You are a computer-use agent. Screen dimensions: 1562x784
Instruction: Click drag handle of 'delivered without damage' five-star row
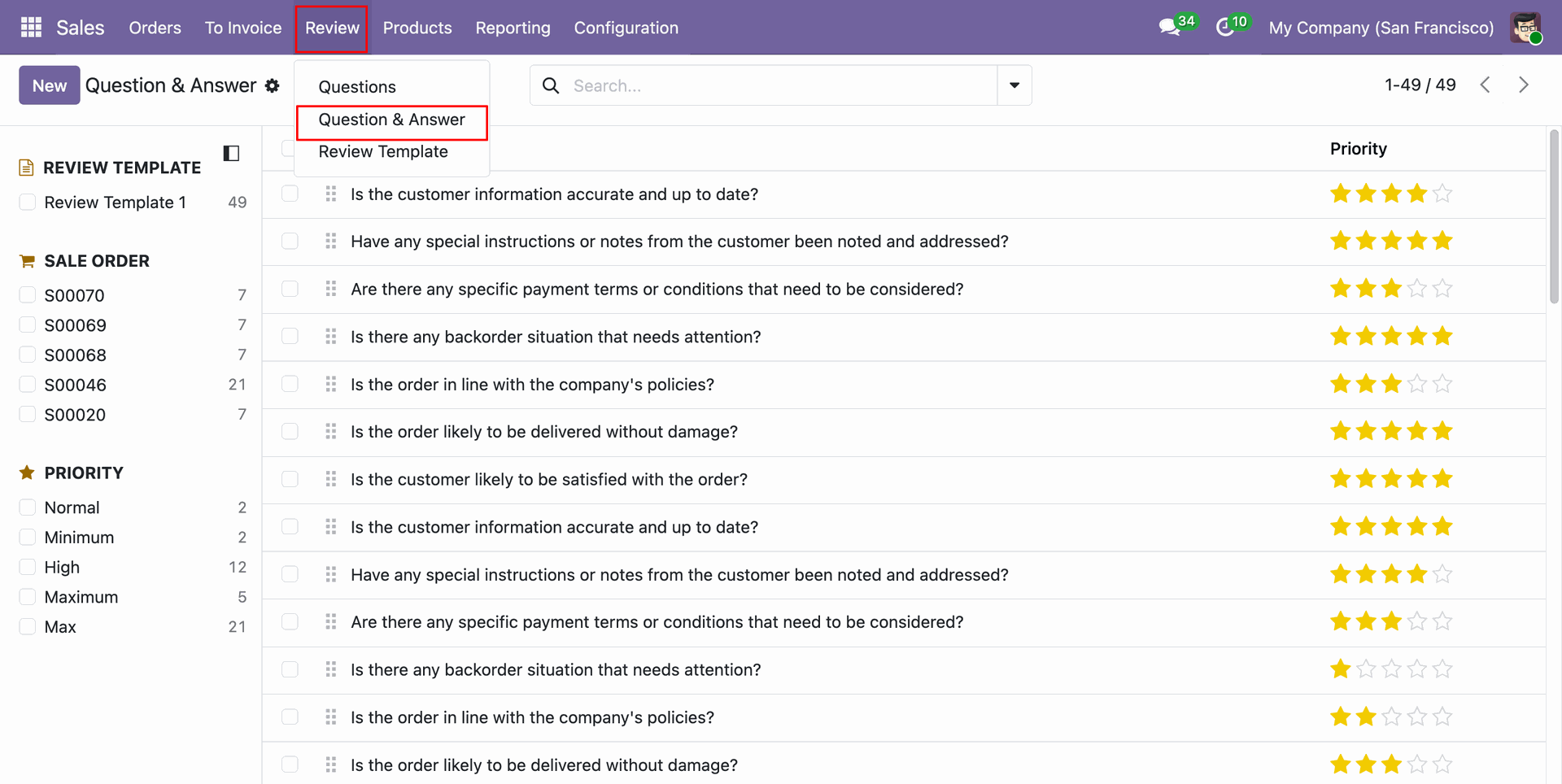330,431
